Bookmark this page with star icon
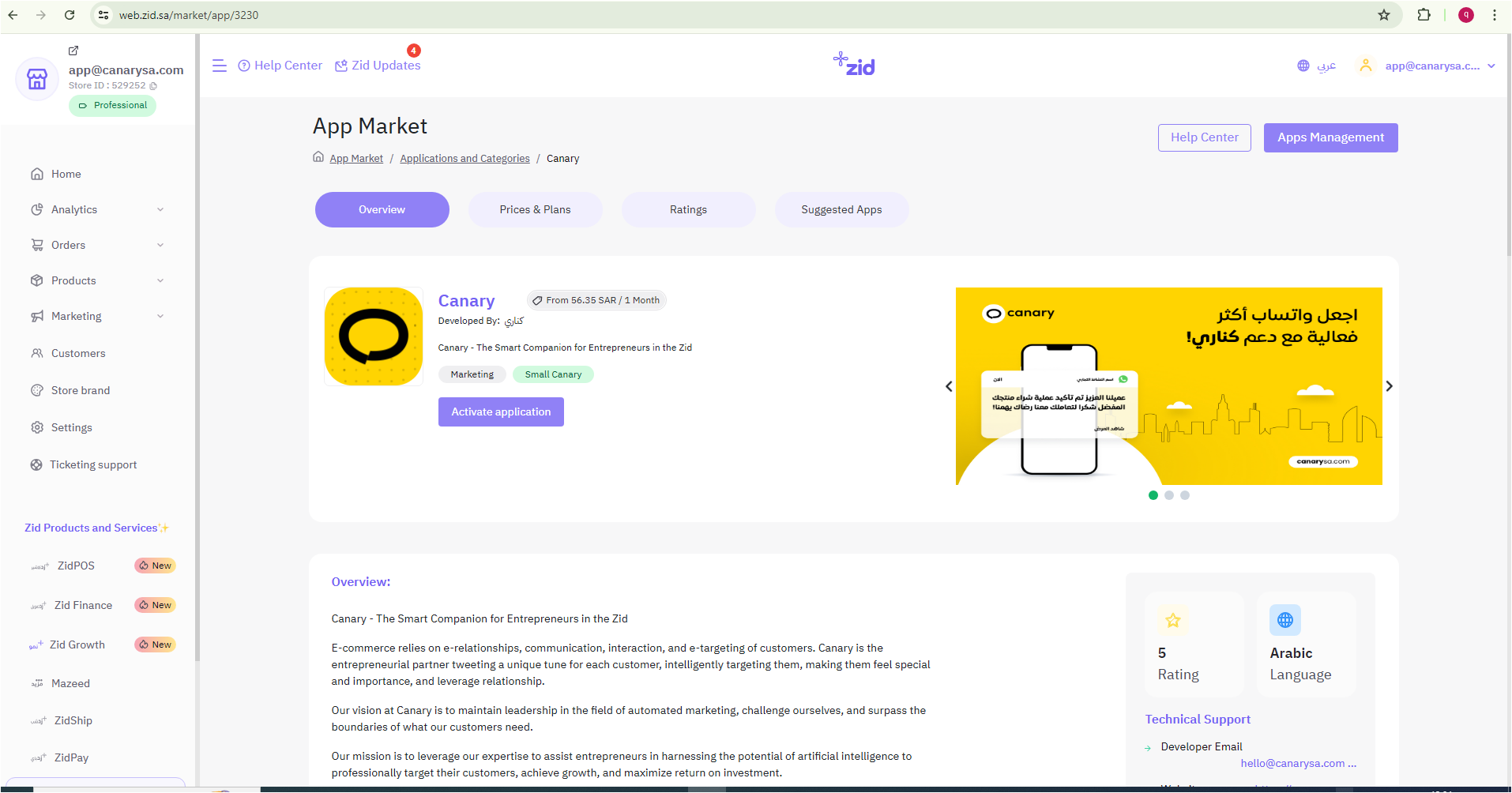This screenshot has width=1512, height=793. (x=1384, y=15)
